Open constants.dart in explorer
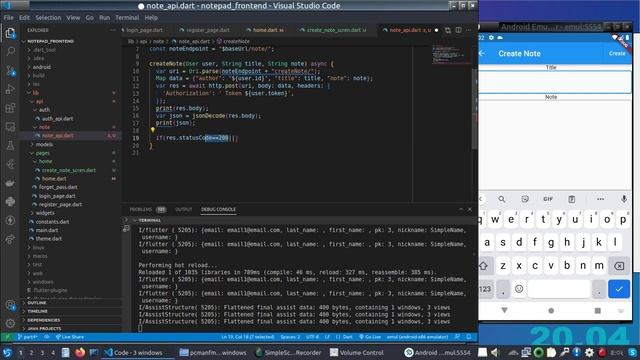The height and width of the screenshot is (360, 640). pos(71,222)
